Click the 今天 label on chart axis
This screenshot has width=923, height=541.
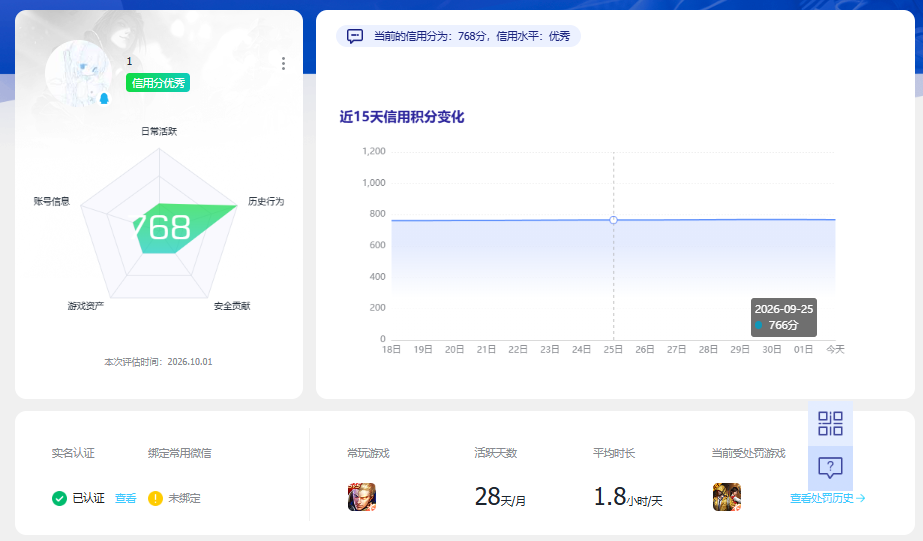point(835,350)
